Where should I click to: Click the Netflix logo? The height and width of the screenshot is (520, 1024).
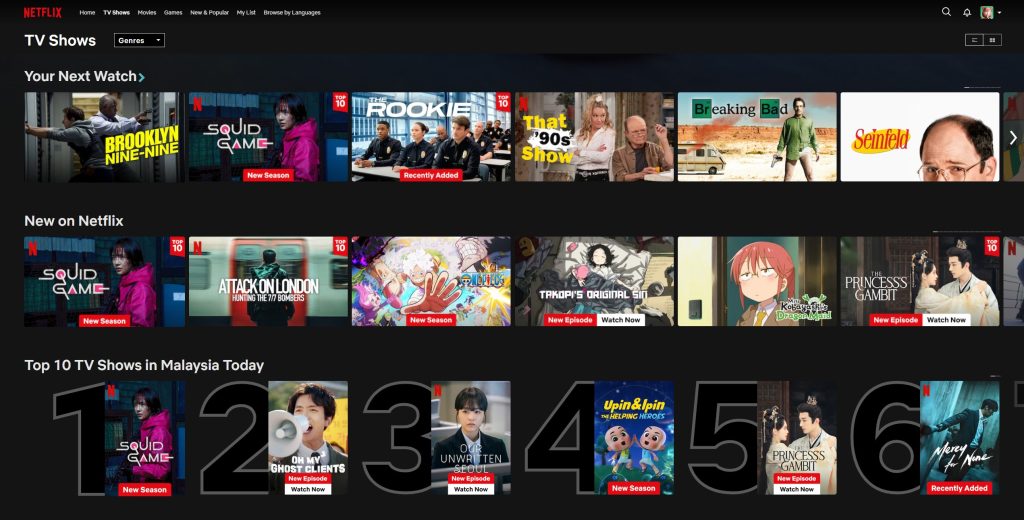(x=42, y=12)
